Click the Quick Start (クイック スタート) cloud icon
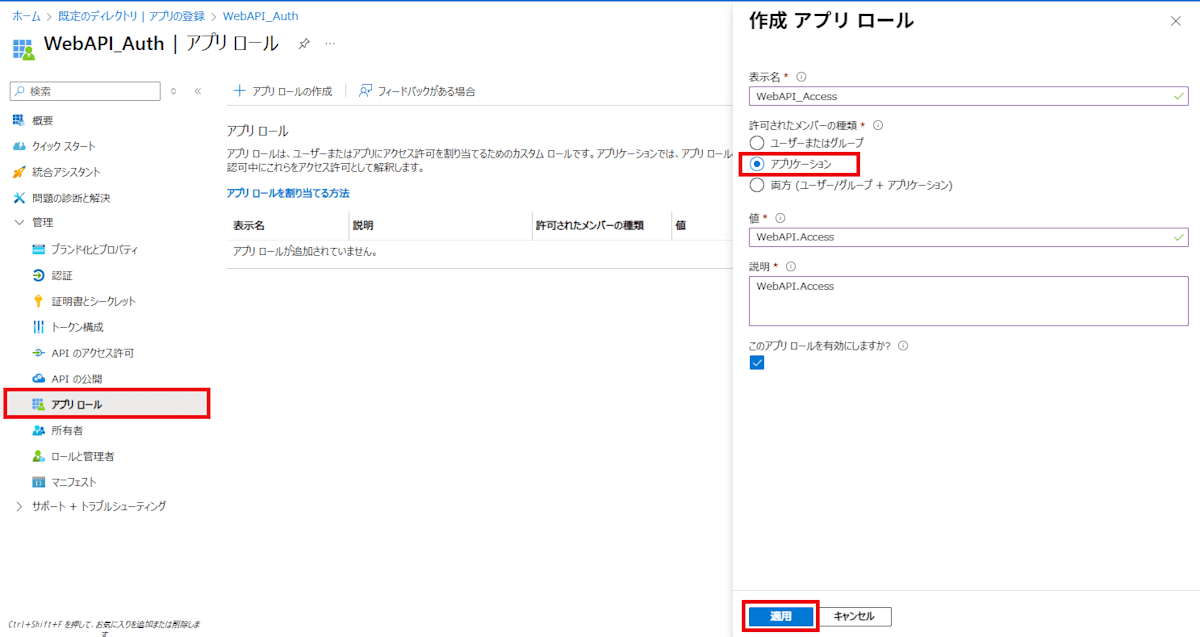This screenshot has height=637, width=1200. (x=19, y=146)
